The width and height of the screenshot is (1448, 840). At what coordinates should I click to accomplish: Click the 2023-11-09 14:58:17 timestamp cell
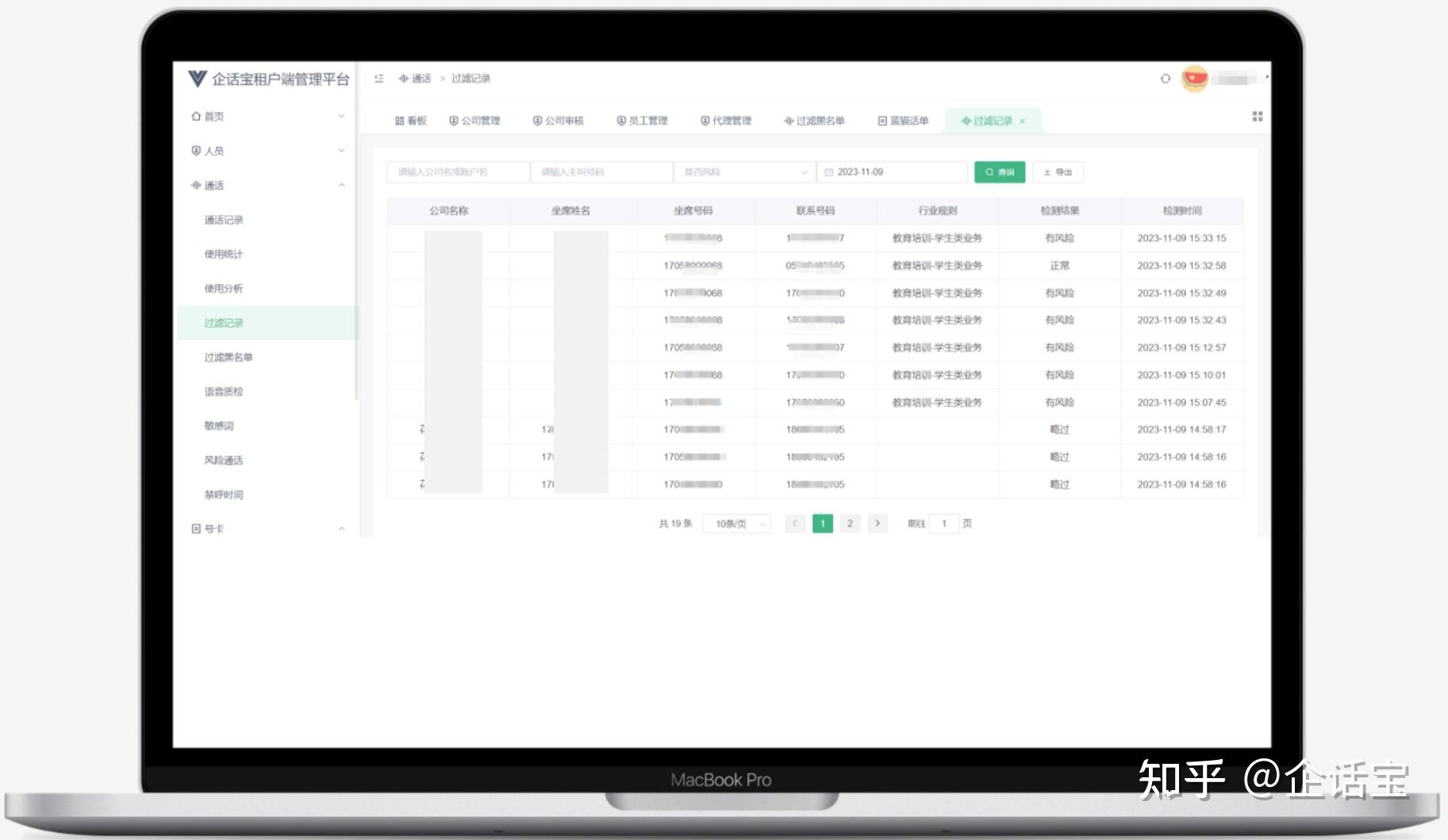[x=1182, y=430]
